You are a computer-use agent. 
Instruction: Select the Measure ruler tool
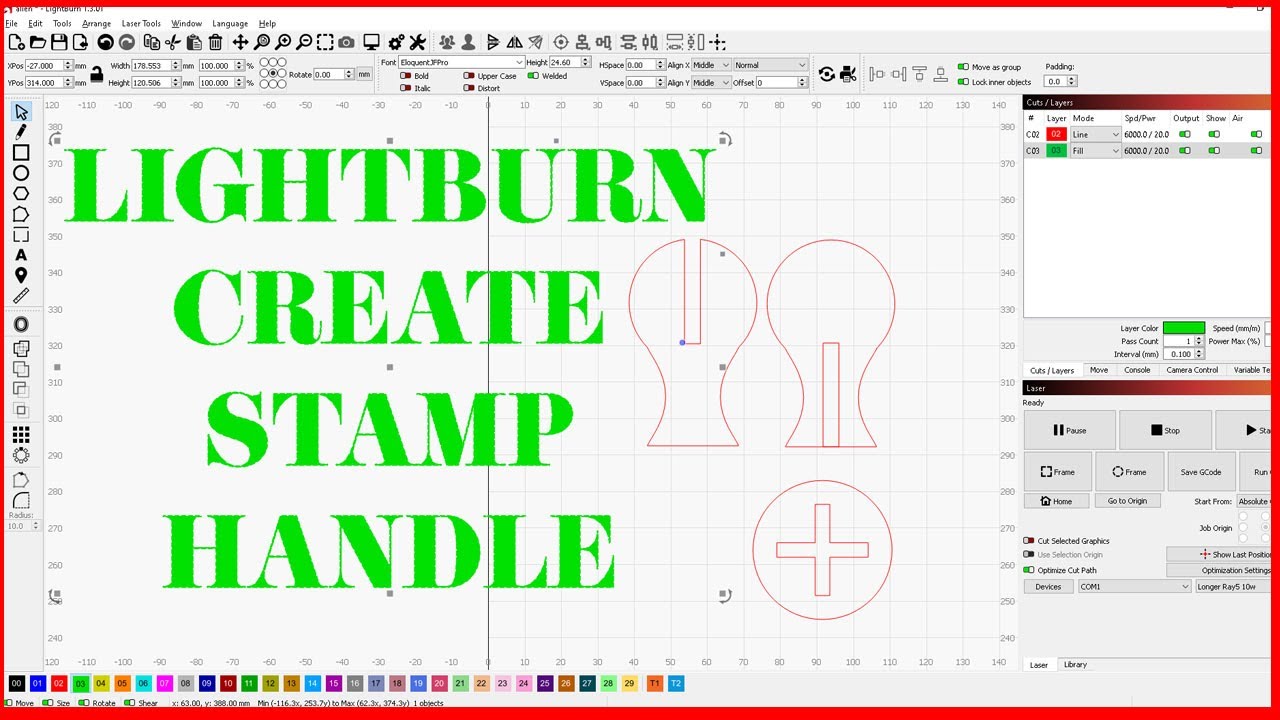[21, 296]
